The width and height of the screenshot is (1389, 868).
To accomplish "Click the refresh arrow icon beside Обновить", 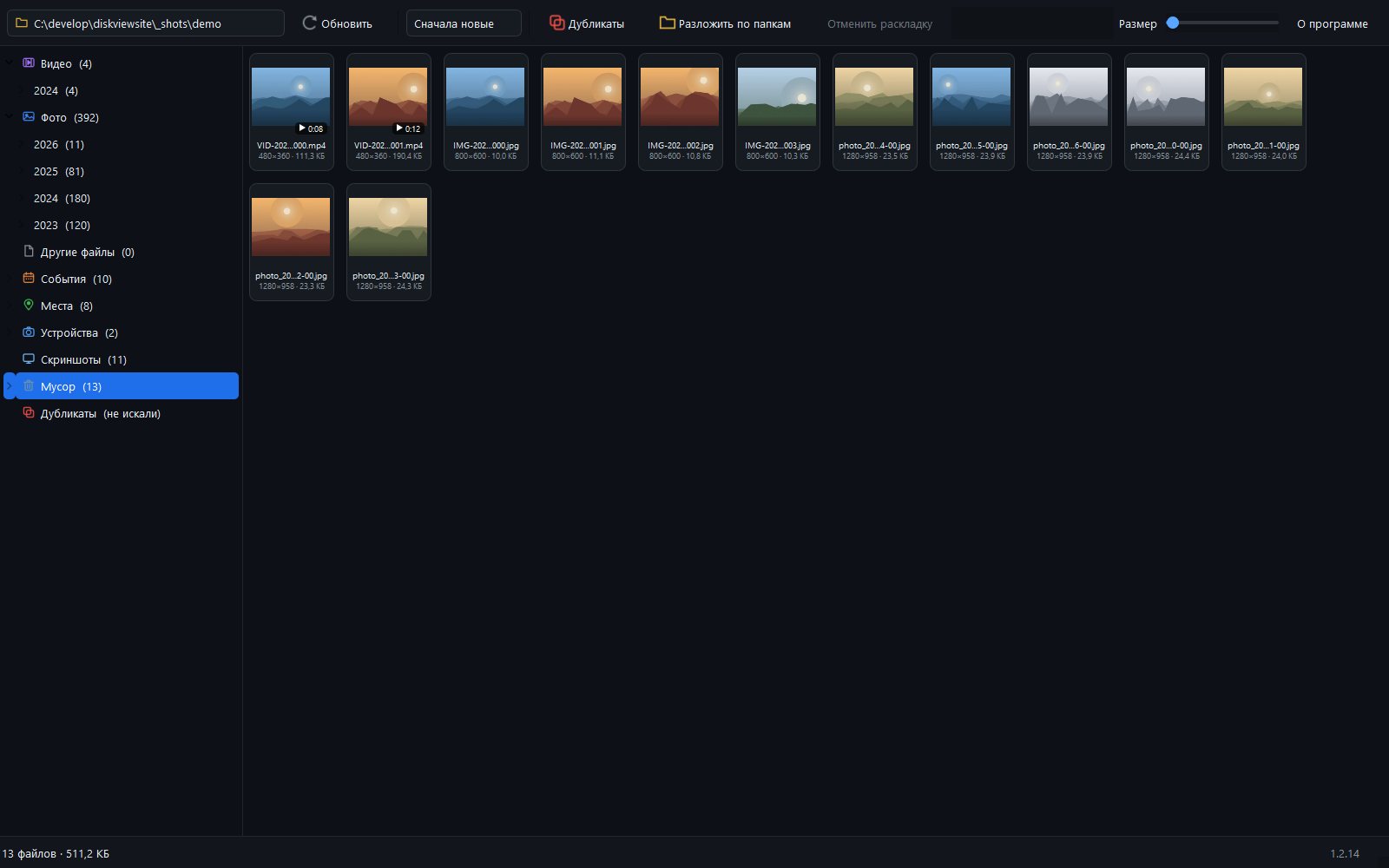I will 309,23.
